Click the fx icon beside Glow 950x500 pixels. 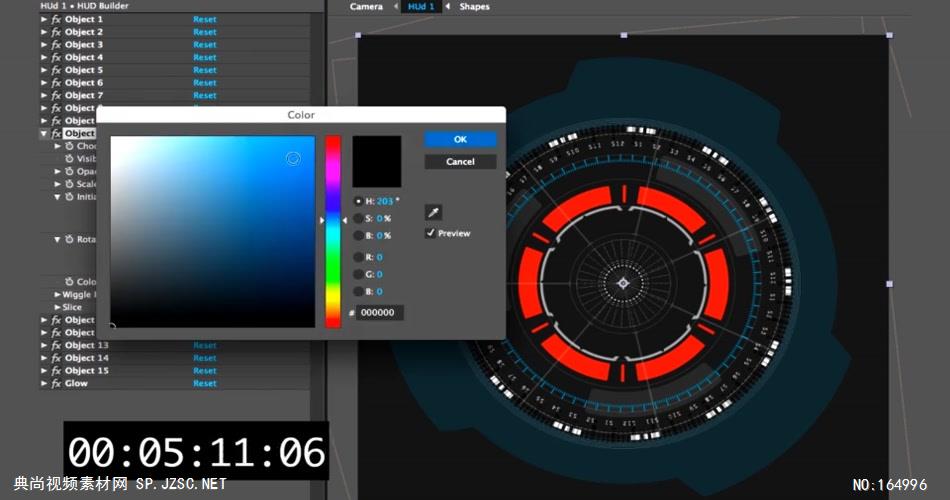pyautogui.click(x=56, y=383)
